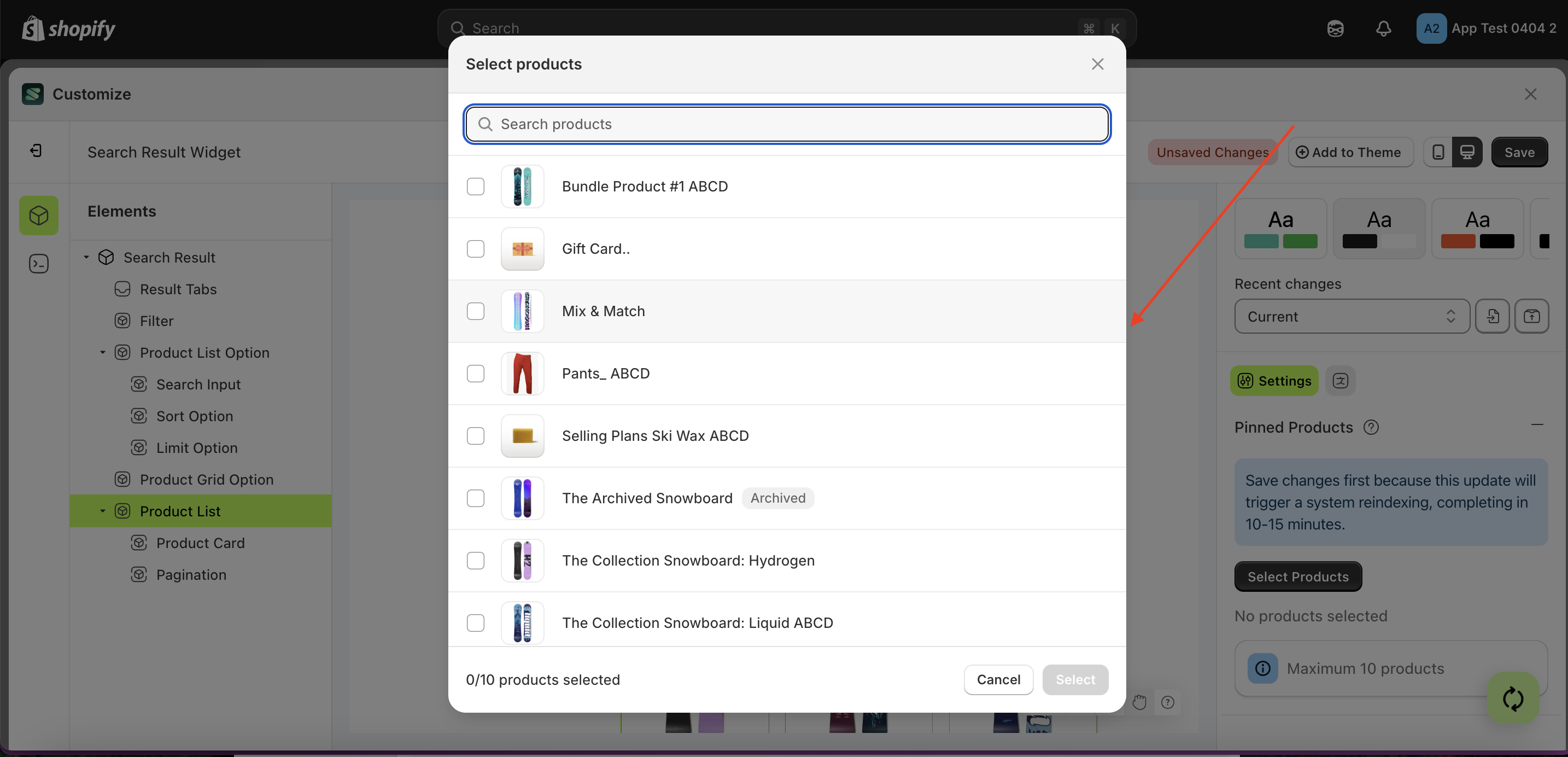Click the Search products input field

point(786,124)
